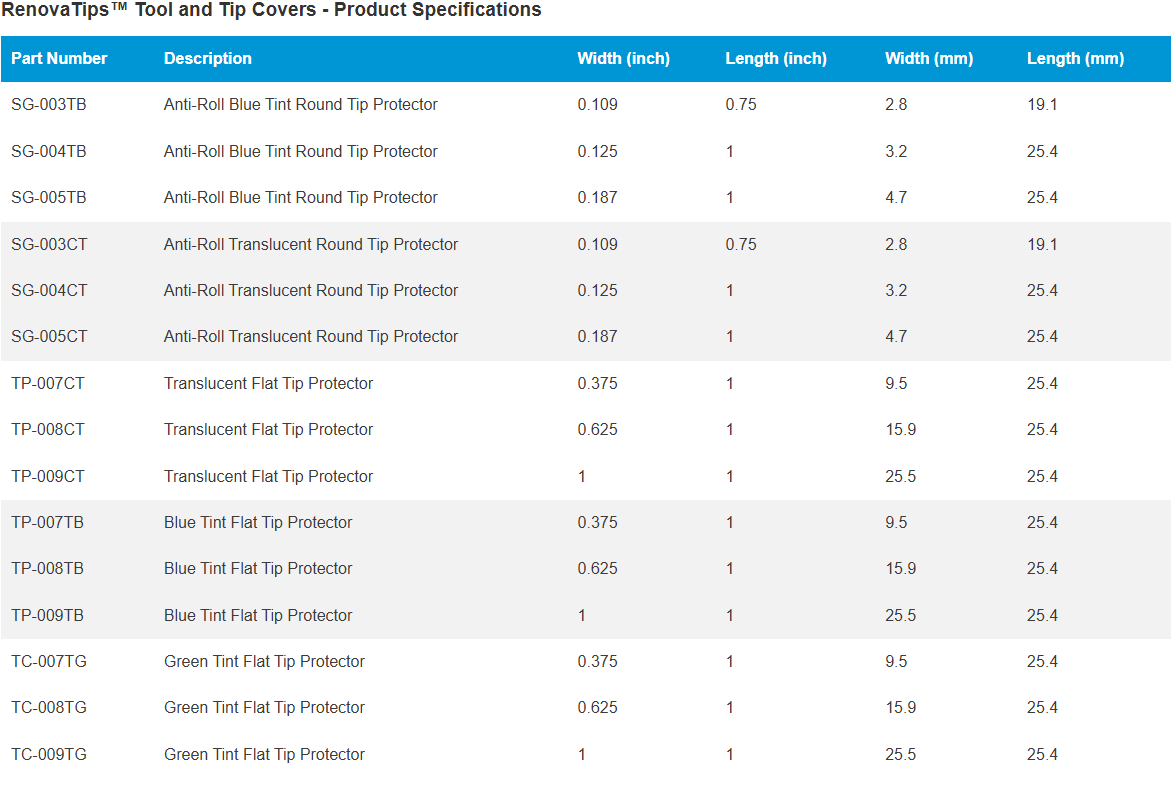Click the Length (mm) column header

pos(1075,59)
